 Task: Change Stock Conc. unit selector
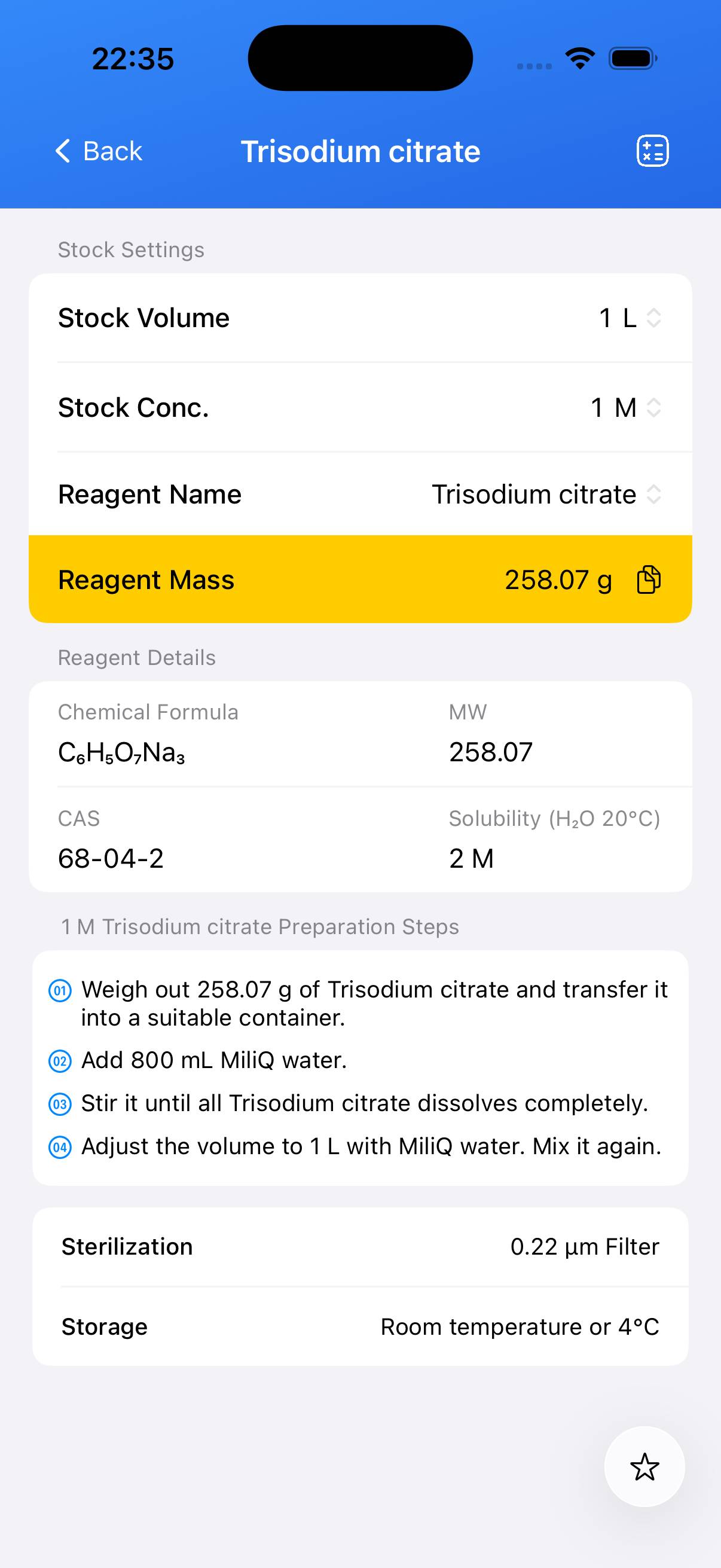626,407
